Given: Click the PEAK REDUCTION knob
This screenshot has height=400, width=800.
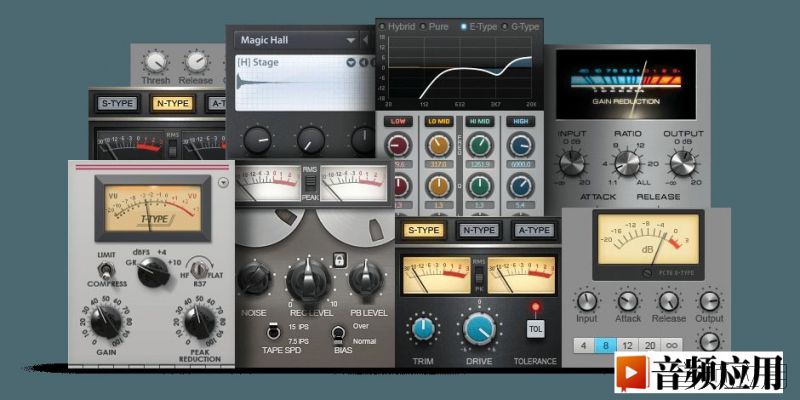Looking at the screenshot, I should coord(199,322).
